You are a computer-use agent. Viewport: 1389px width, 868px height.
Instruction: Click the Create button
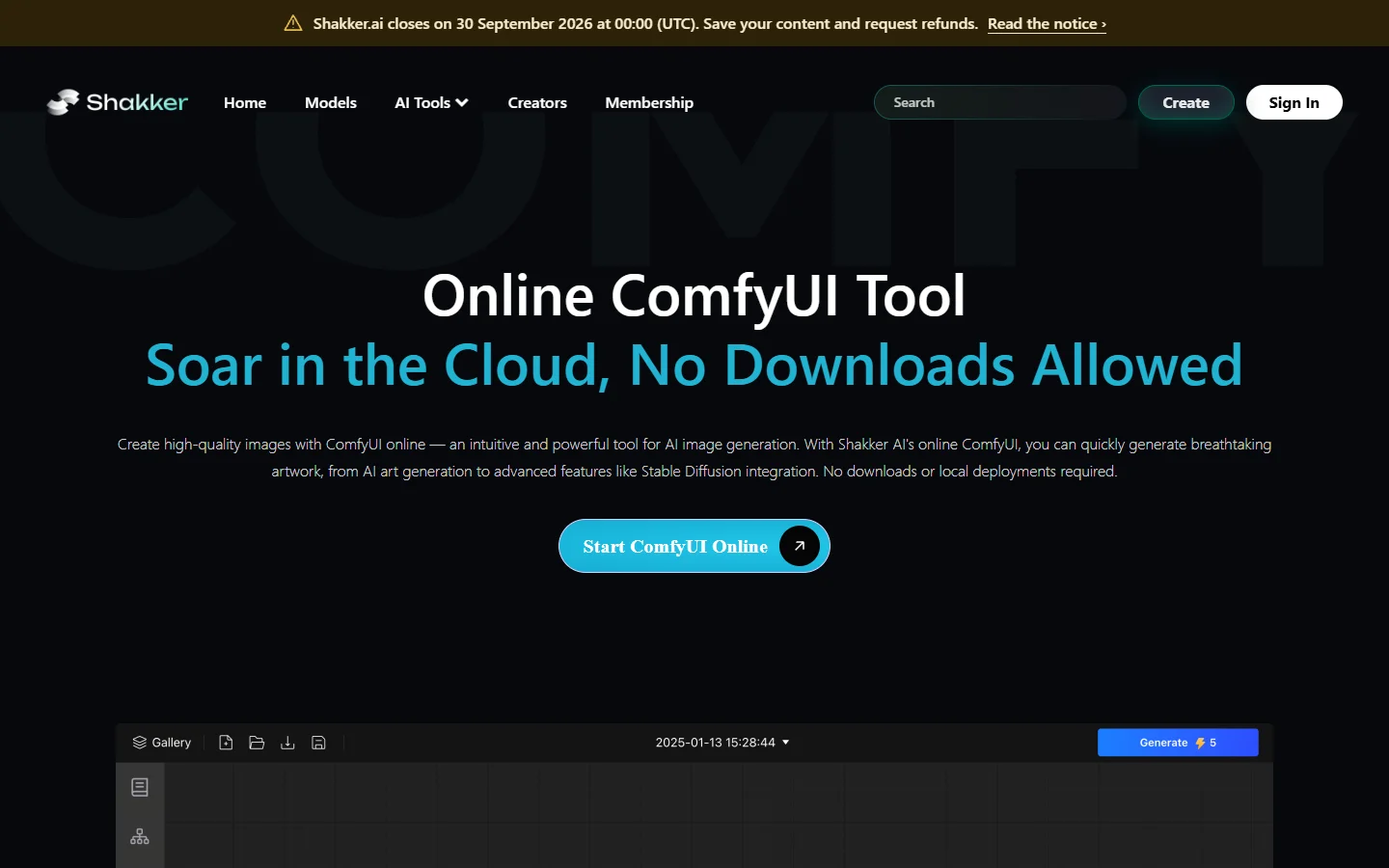(1185, 102)
